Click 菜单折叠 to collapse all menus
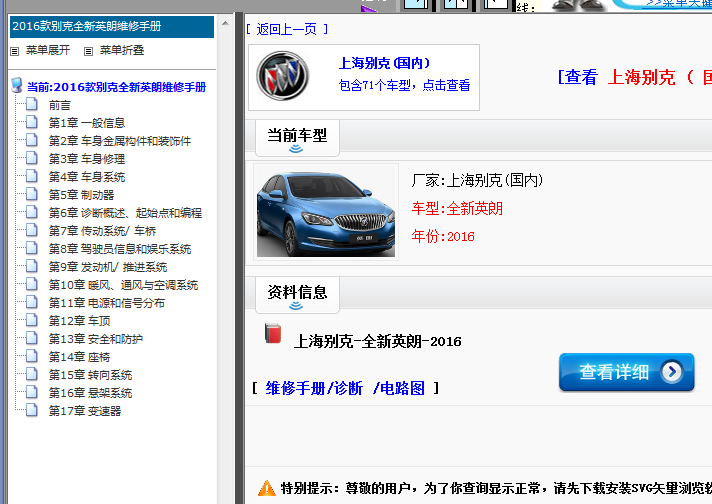The height and width of the screenshot is (504, 712). point(122,50)
